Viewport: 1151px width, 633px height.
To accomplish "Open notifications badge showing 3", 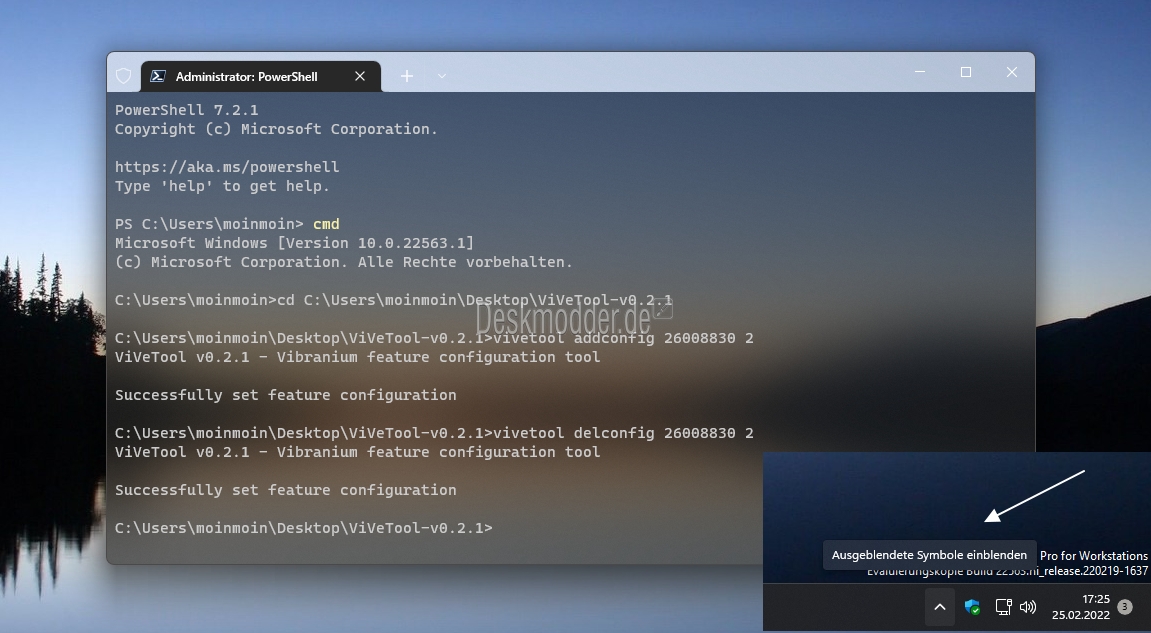I will 1125,607.
